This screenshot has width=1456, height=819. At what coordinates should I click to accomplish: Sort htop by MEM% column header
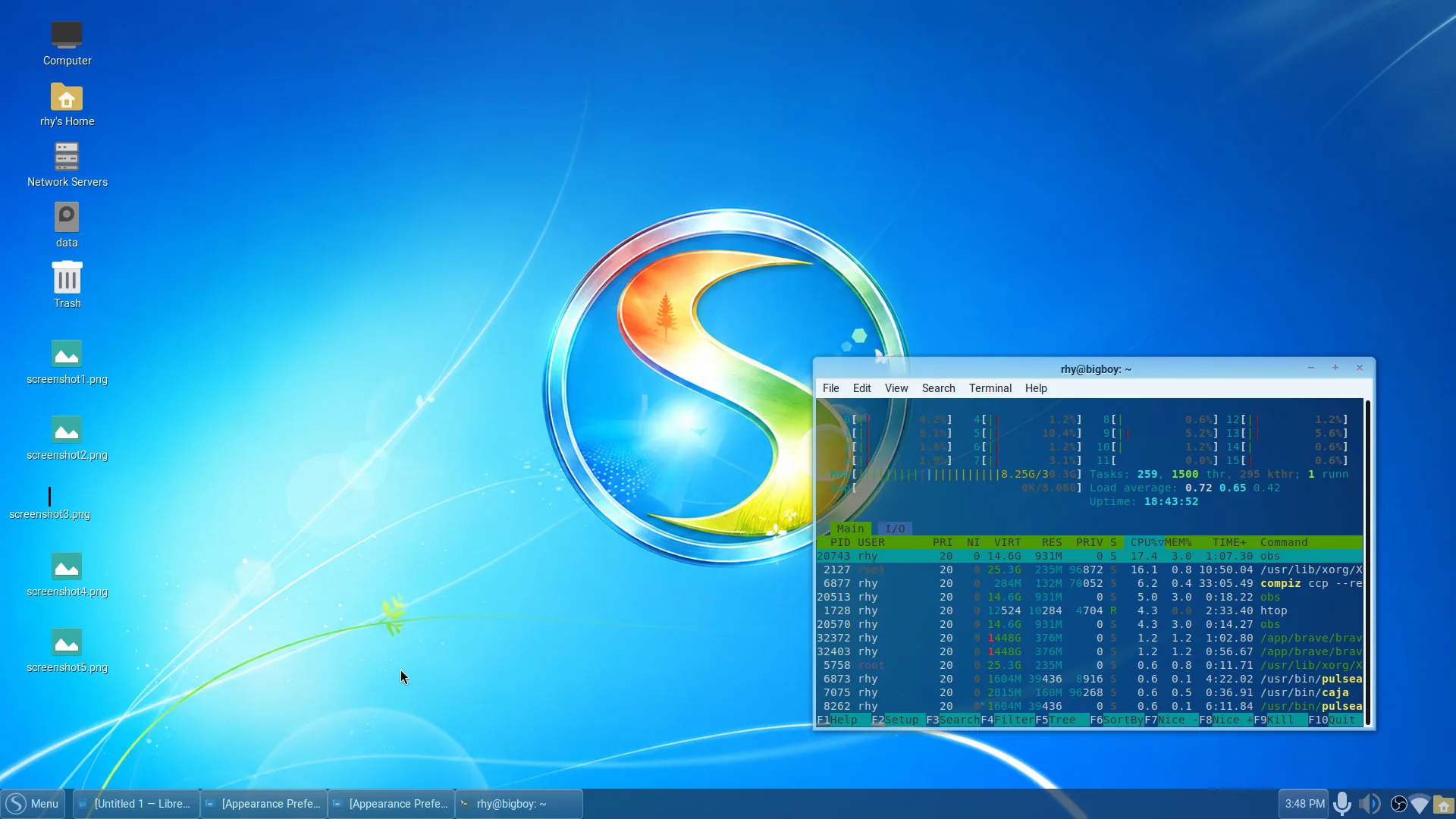pos(1178,542)
